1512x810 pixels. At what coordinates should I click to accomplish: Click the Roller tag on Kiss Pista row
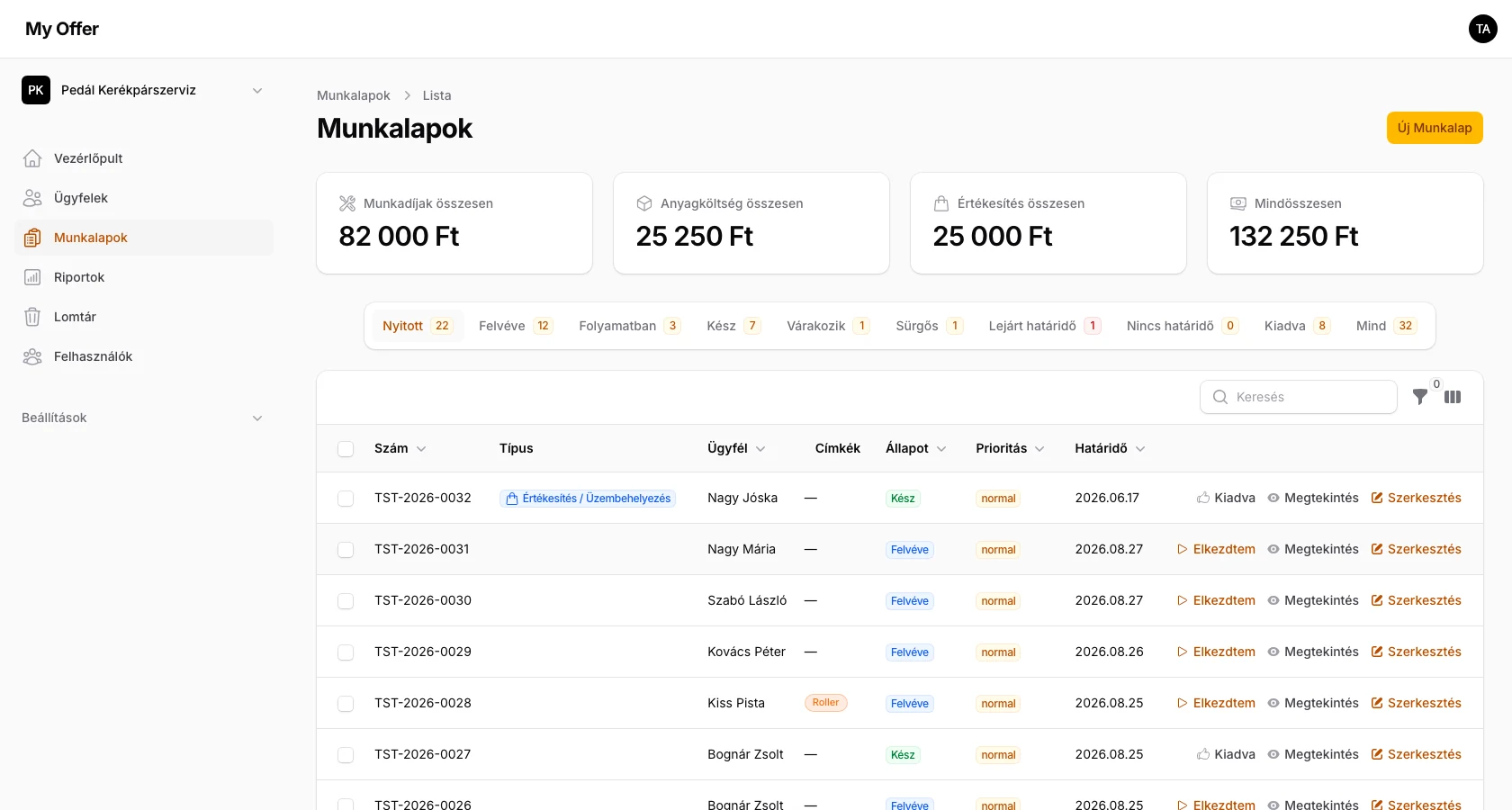pyautogui.click(x=826, y=703)
